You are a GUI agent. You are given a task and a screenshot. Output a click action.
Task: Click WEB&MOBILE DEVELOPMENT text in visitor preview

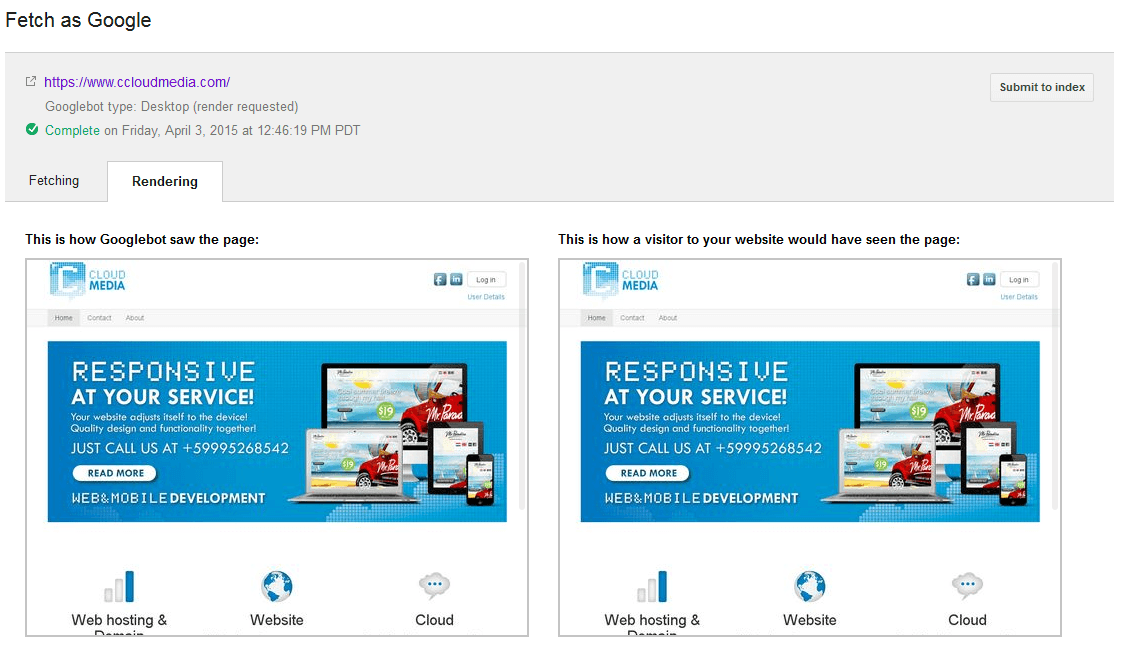coord(701,498)
